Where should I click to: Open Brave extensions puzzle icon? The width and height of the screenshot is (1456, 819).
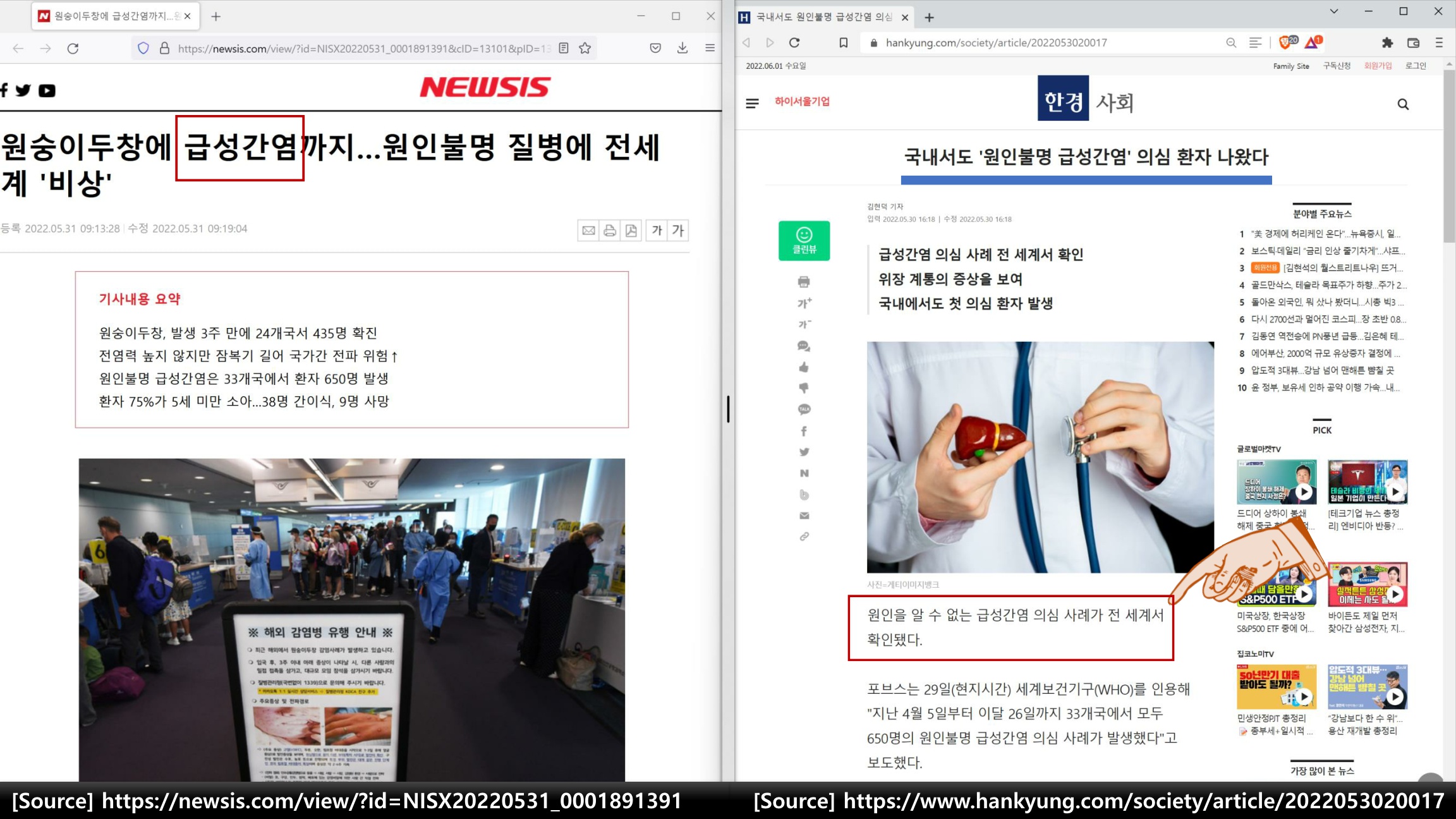1387,42
